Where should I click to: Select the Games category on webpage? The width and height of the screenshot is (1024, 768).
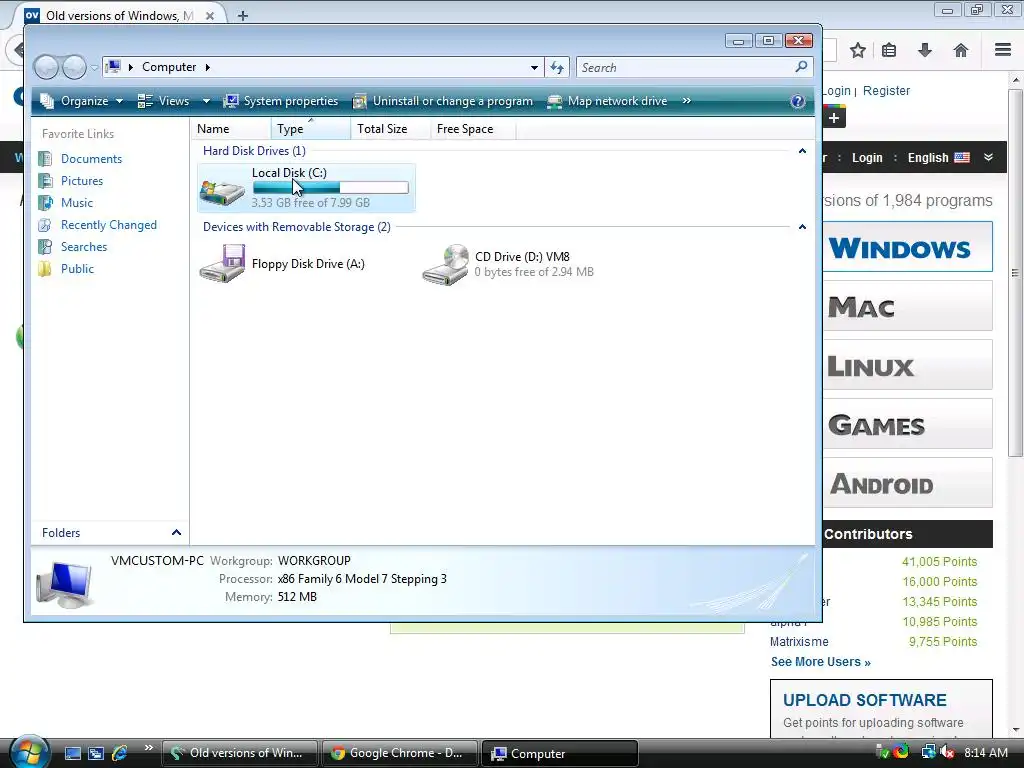tap(908, 424)
